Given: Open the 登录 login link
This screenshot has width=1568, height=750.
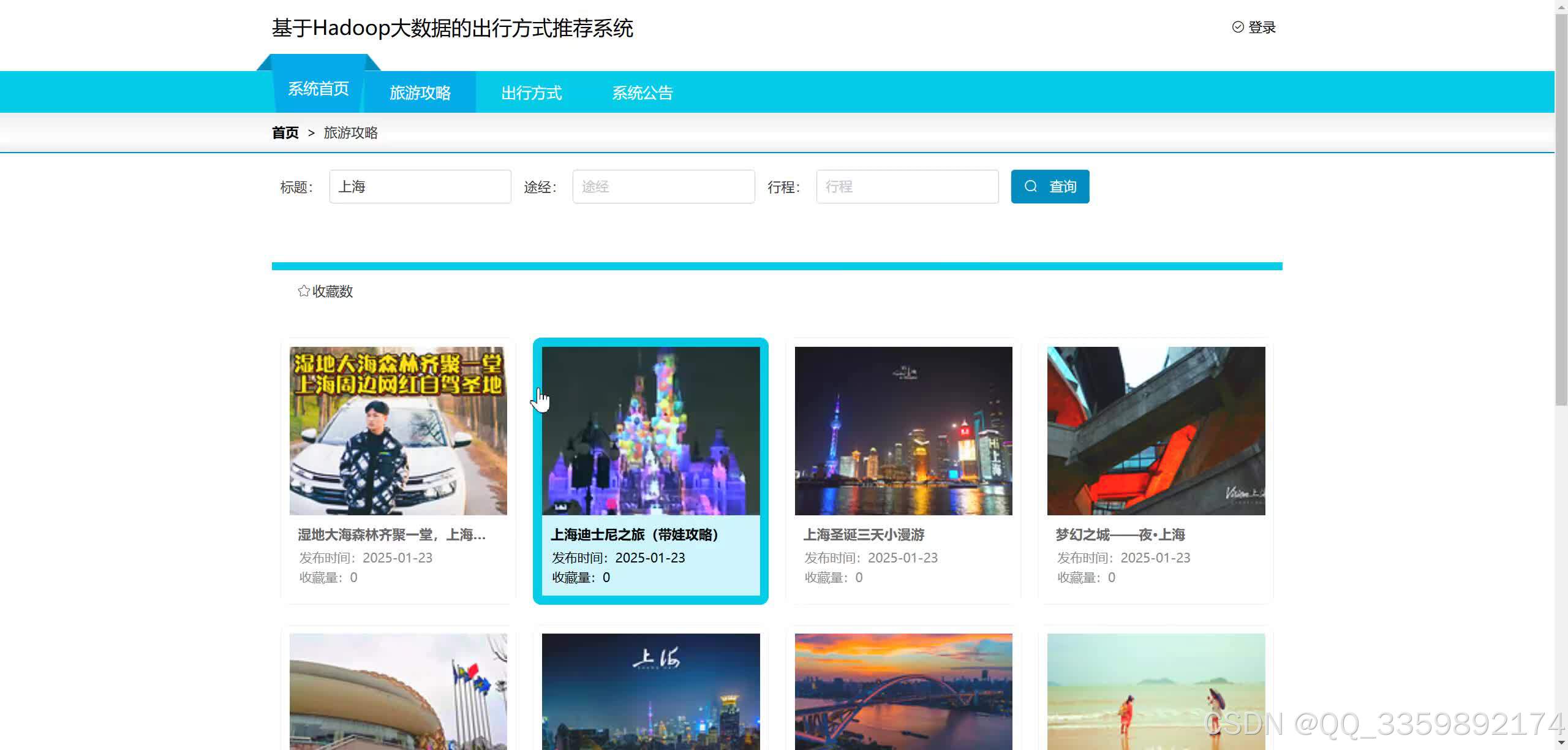Looking at the screenshot, I should pyautogui.click(x=1262, y=28).
